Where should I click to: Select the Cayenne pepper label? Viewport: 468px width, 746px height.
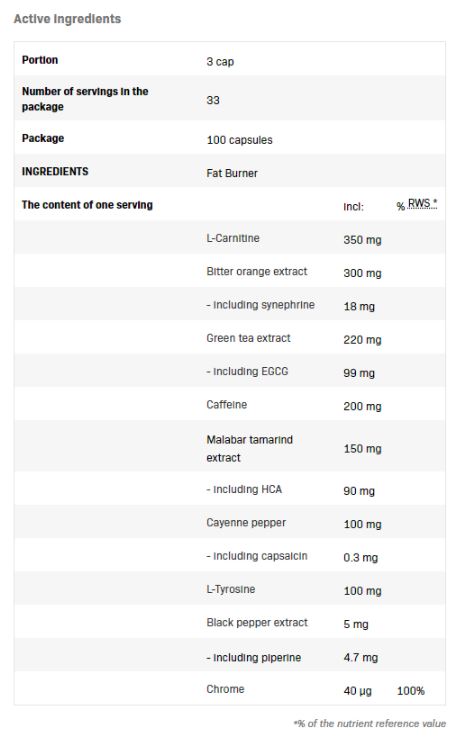pyautogui.click(x=246, y=522)
